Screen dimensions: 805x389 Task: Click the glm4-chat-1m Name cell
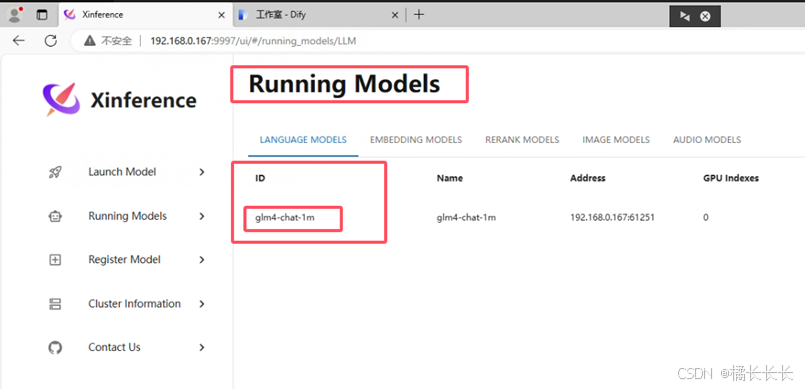(466, 218)
